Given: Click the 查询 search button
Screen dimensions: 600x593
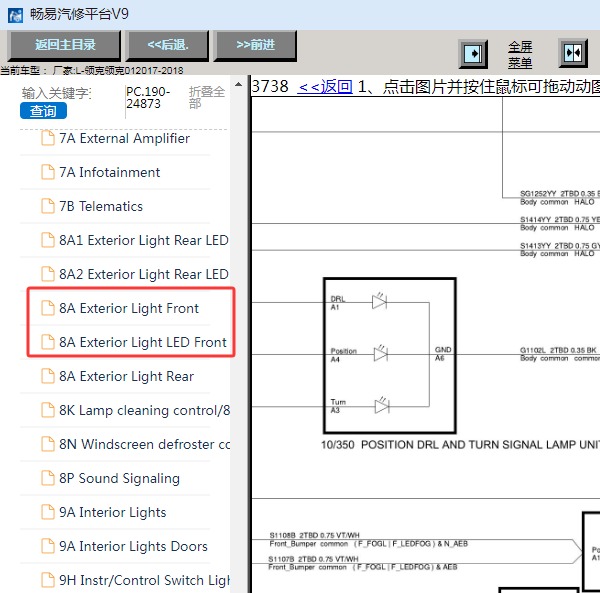Looking at the screenshot, I should 43,111.
